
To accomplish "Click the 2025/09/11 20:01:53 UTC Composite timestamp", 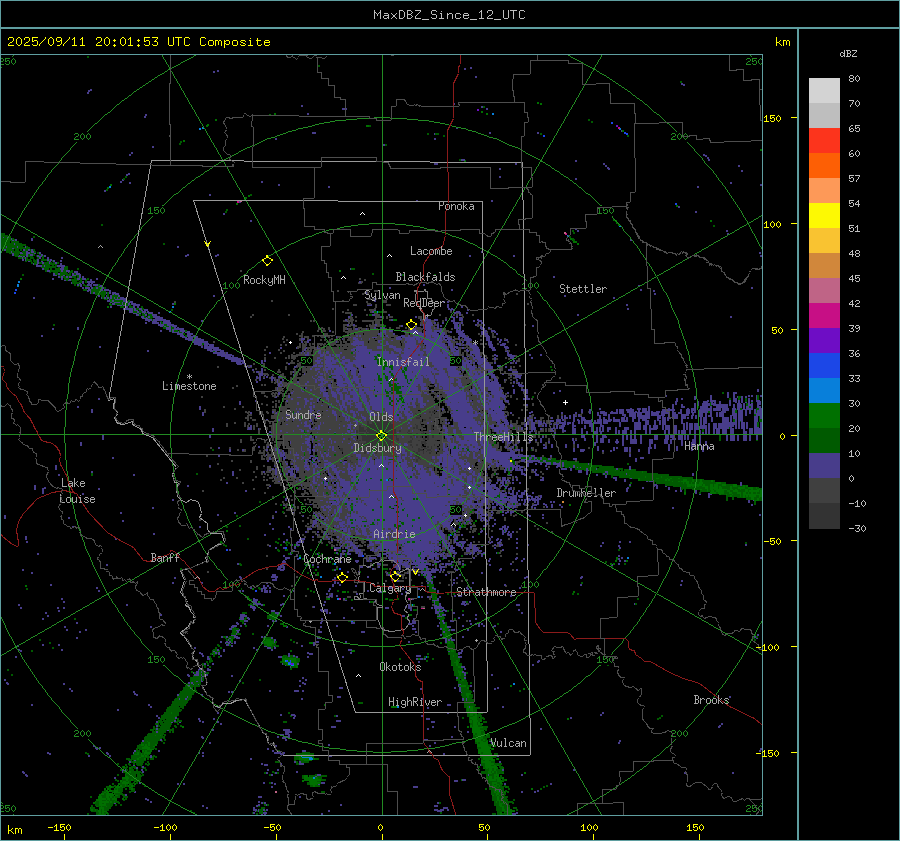I will [138, 41].
